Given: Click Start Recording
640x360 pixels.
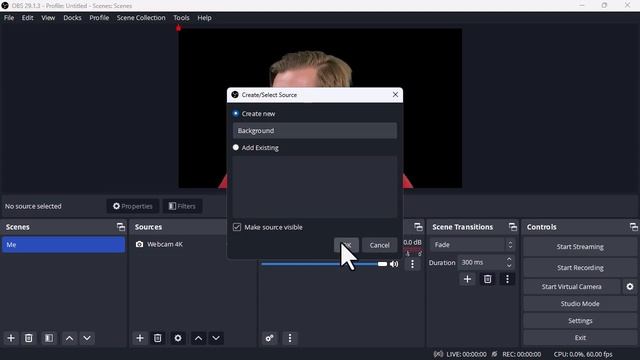Looking at the screenshot, I should (x=580, y=268).
